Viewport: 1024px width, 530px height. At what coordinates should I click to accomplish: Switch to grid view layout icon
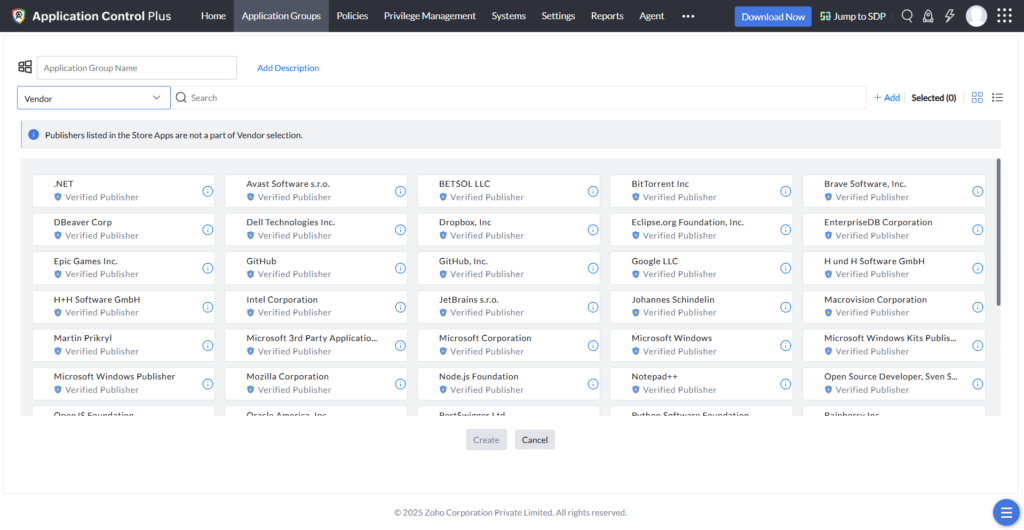click(977, 98)
